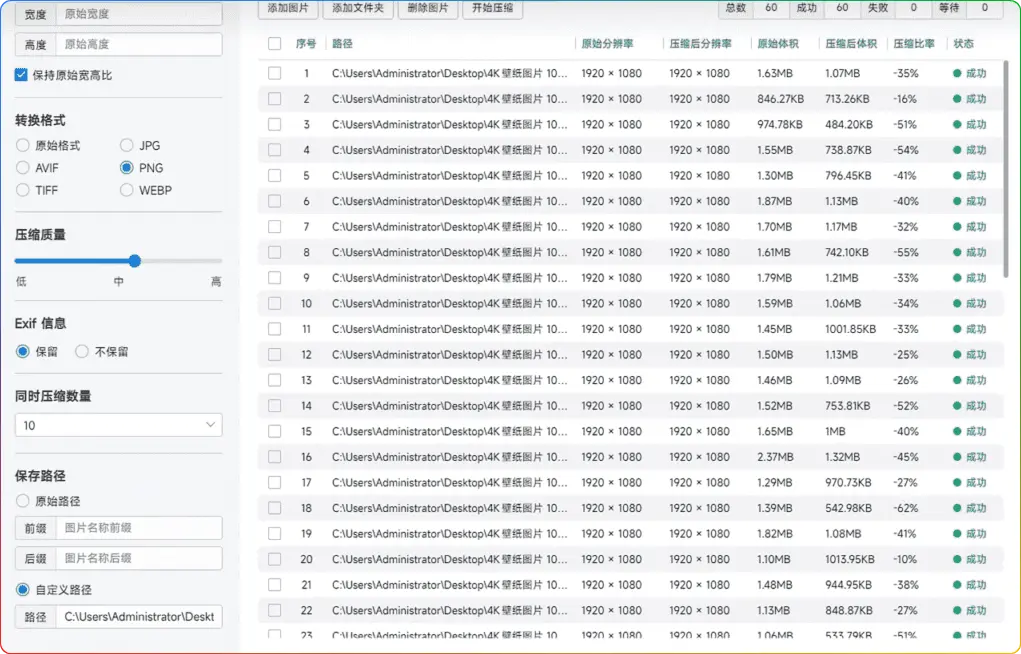
Task: Select the AVIF format option
Action: (23, 168)
